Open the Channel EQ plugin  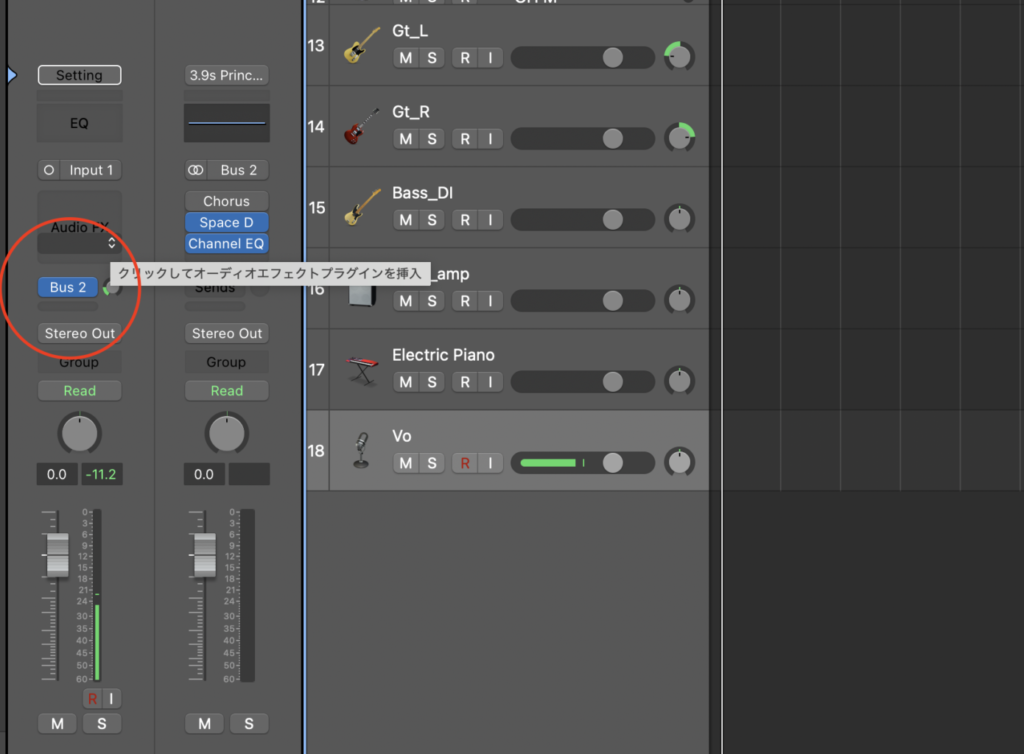227,244
